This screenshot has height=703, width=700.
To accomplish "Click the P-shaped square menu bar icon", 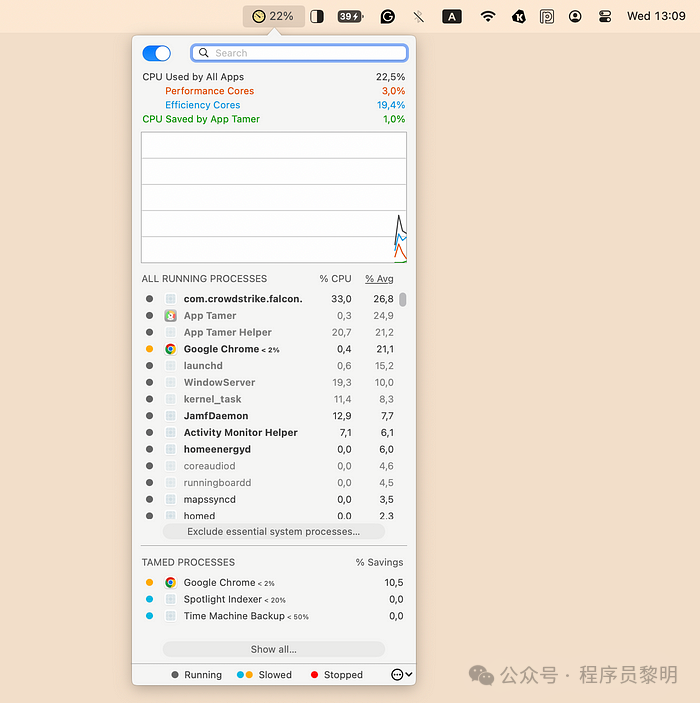I will (547, 17).
